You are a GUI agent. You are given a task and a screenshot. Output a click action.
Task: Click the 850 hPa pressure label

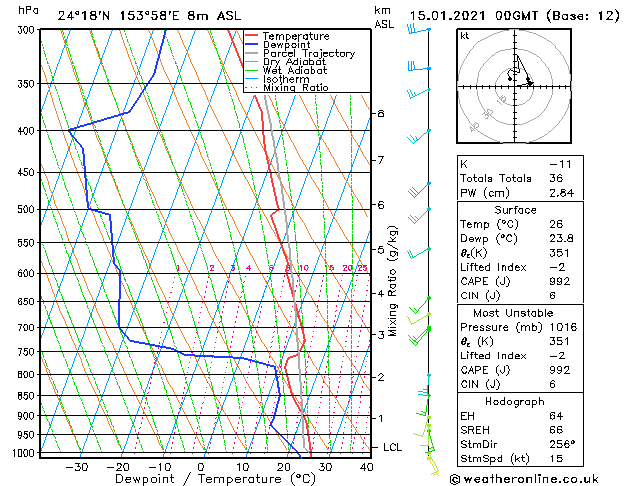click(28, 396)
